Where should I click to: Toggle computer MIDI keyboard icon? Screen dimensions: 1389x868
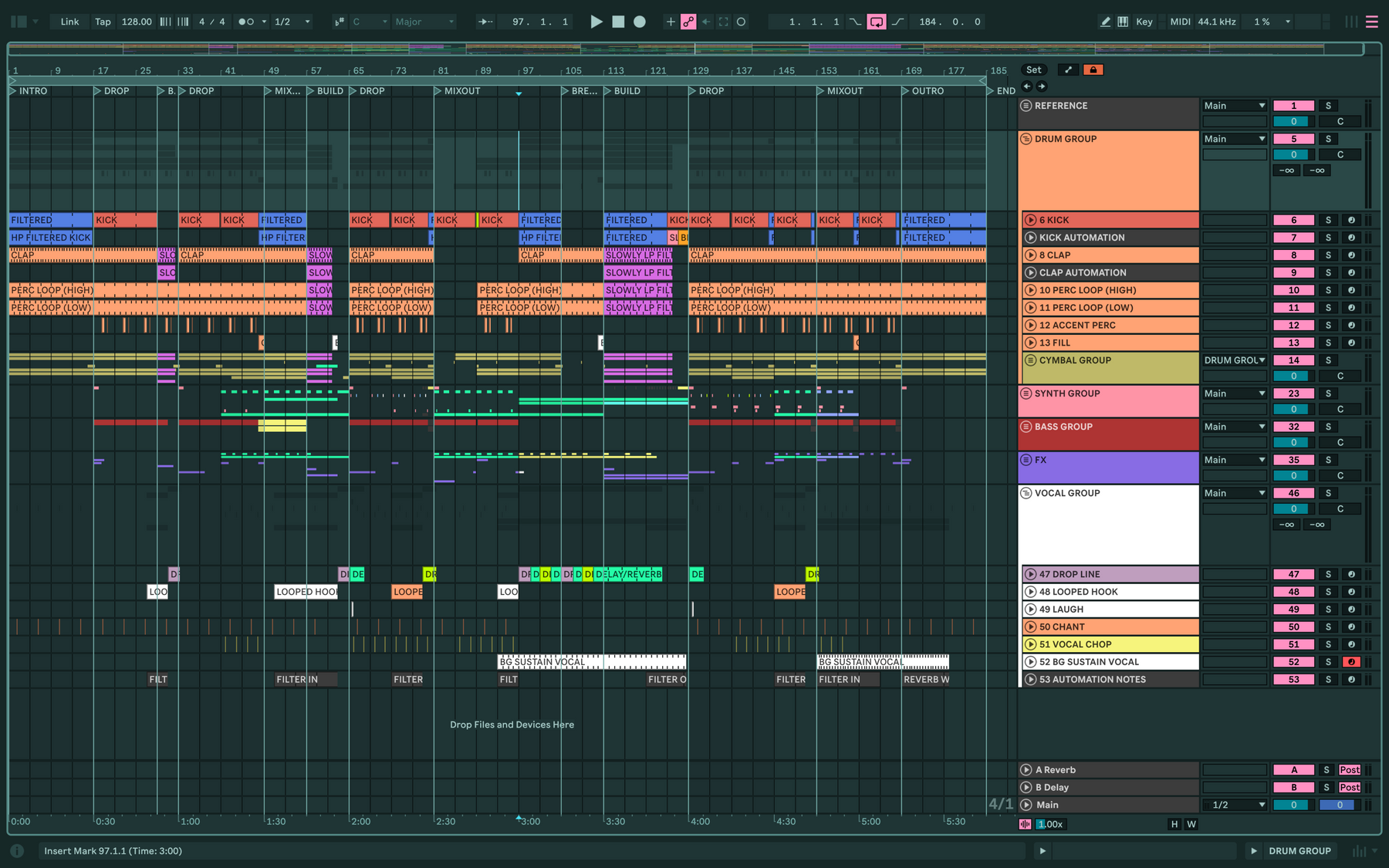pos(1123,22)
